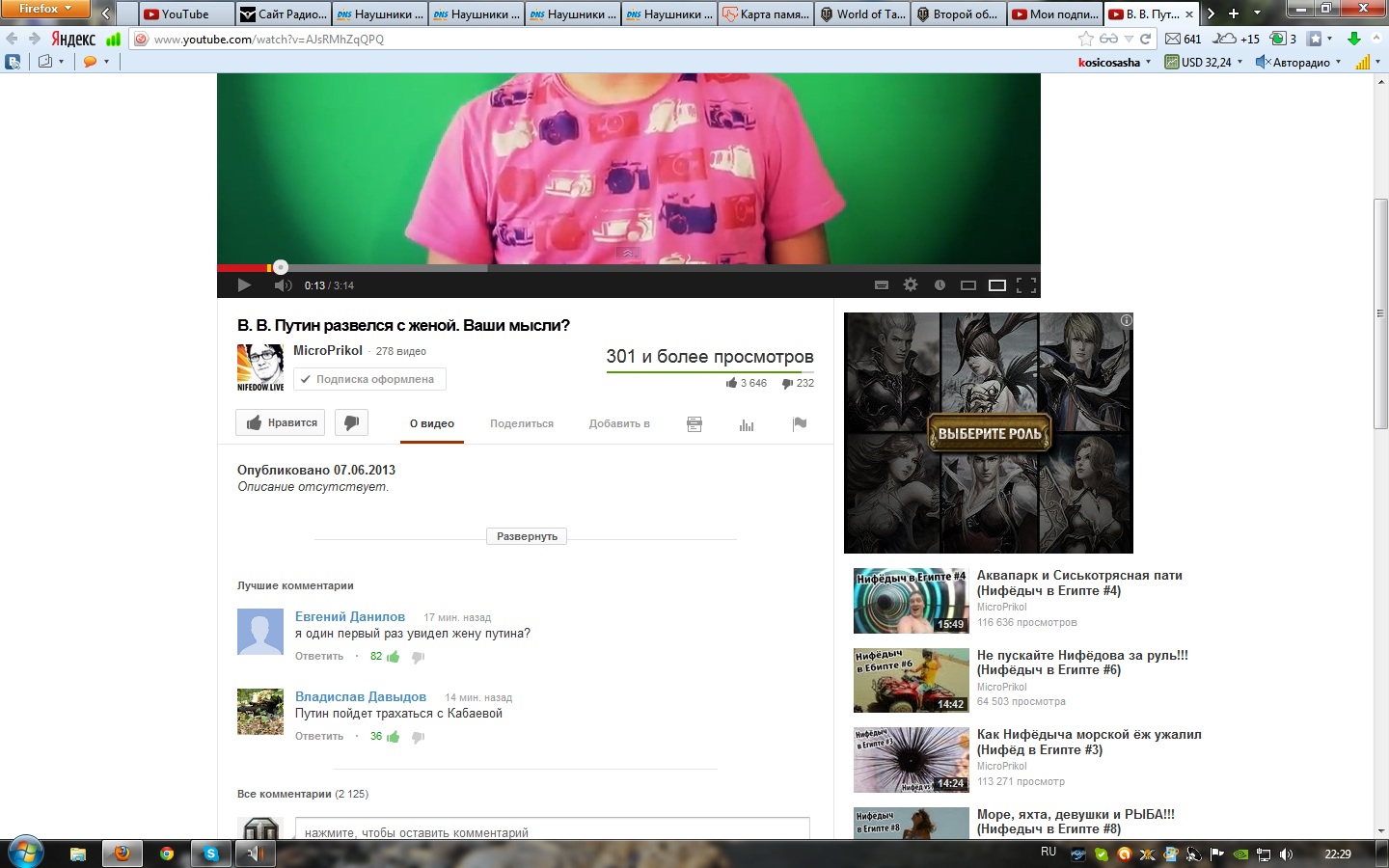Open the ВЫБЕРИТЕ РОЛЬ game advertisement
Screen dimensions: 1389x868
pyautogui.click(x=989, y=433)
